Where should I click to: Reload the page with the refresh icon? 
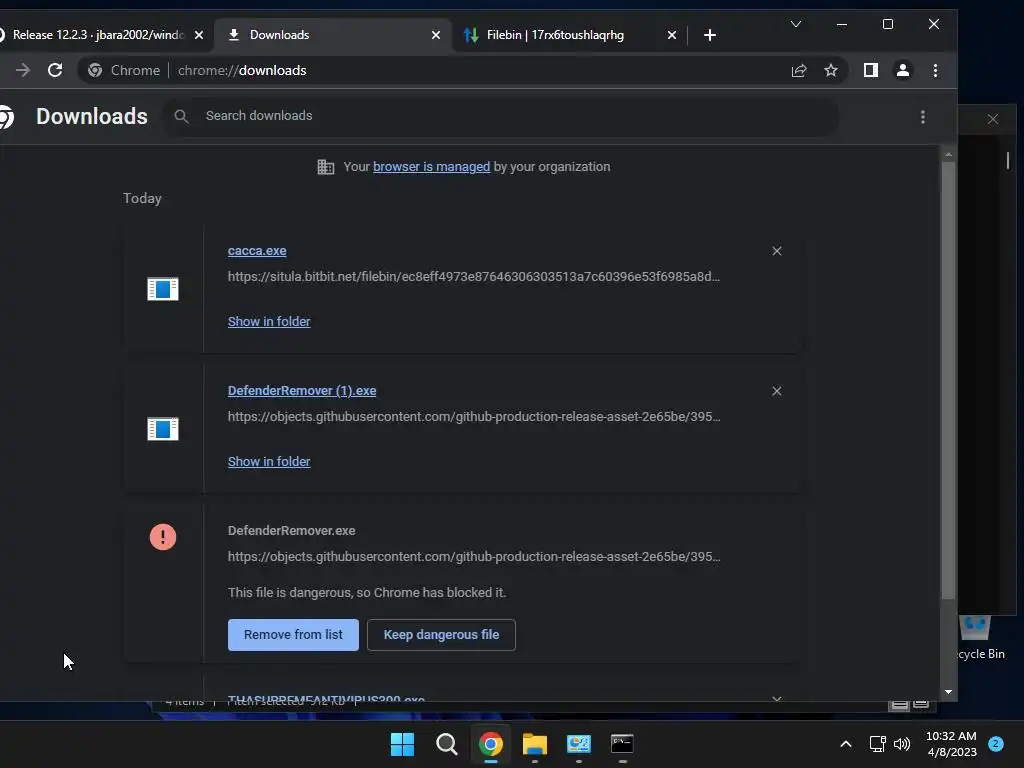coord(55,70)
